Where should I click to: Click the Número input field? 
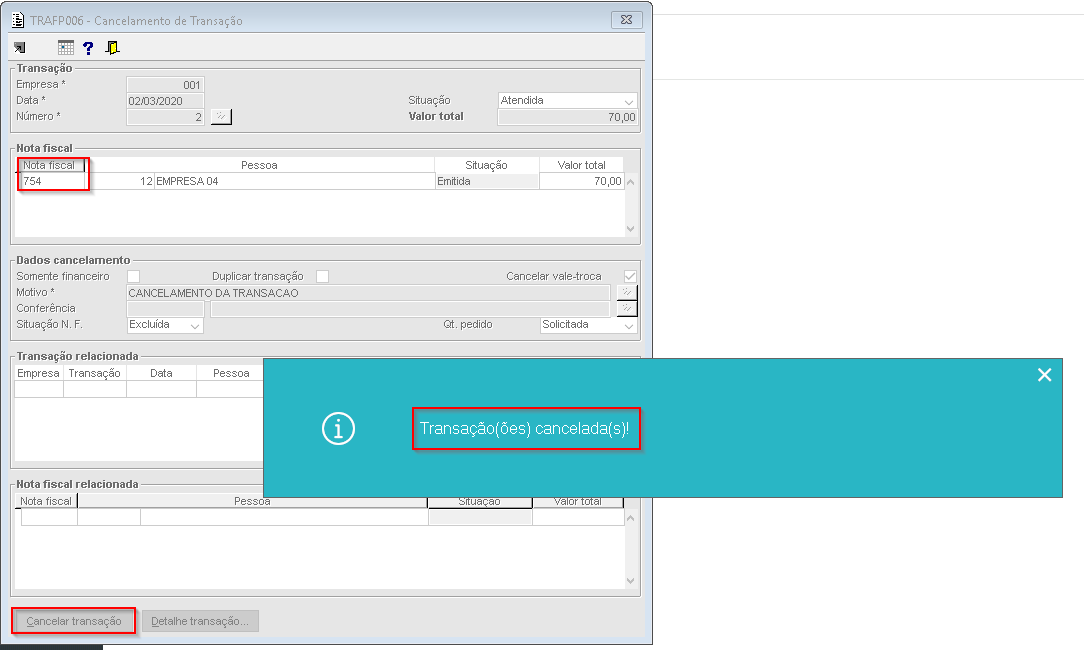[x=165, y=117]
